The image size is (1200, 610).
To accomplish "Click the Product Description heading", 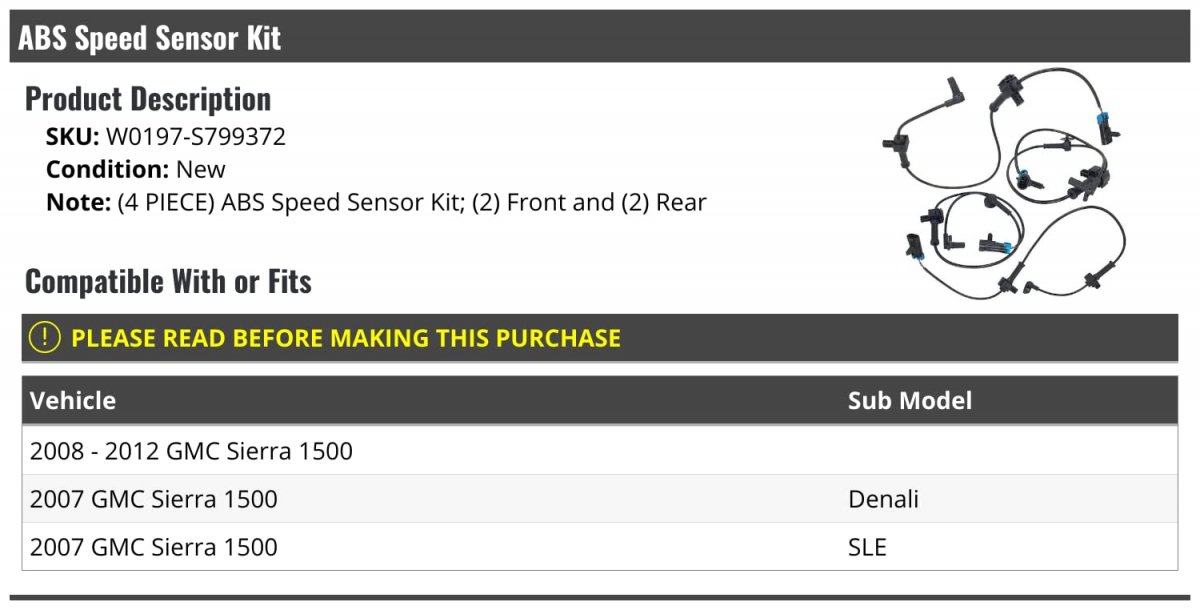I will 148,98.
